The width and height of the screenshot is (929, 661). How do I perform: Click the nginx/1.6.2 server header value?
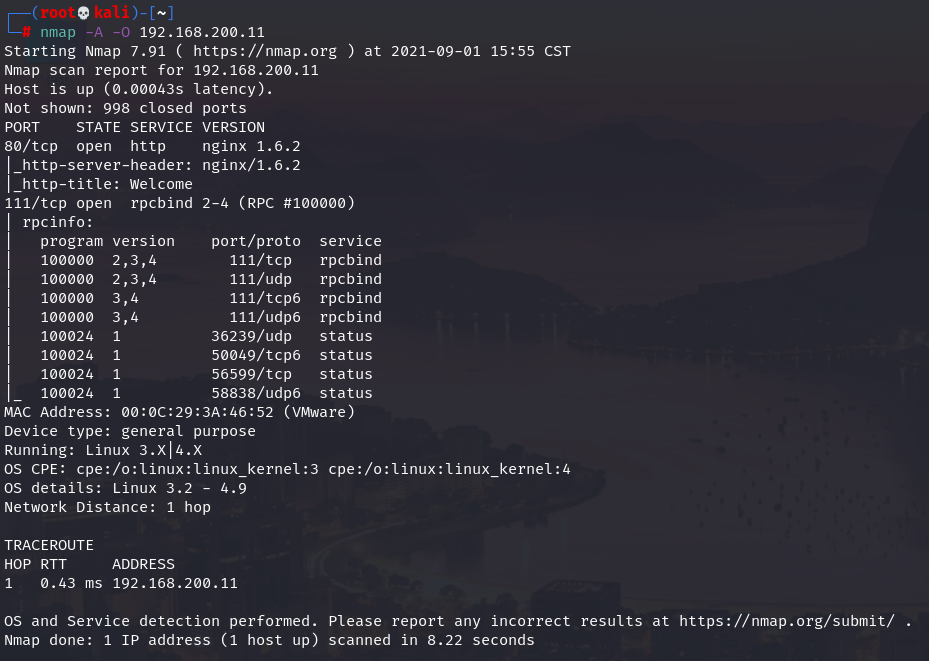[x=251, y=165]
